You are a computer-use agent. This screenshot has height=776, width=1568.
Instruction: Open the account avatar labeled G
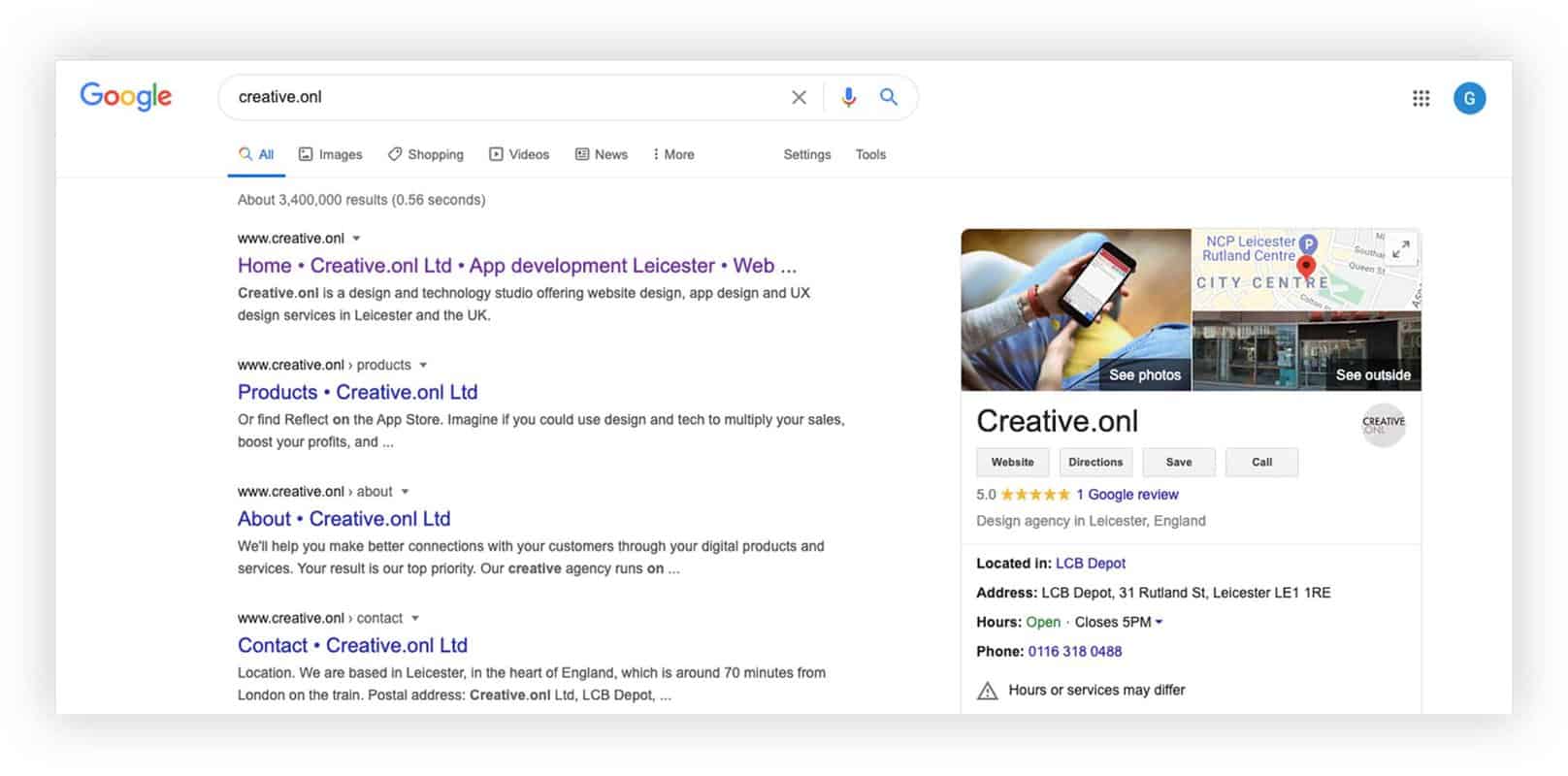(x=1469, y=98)
